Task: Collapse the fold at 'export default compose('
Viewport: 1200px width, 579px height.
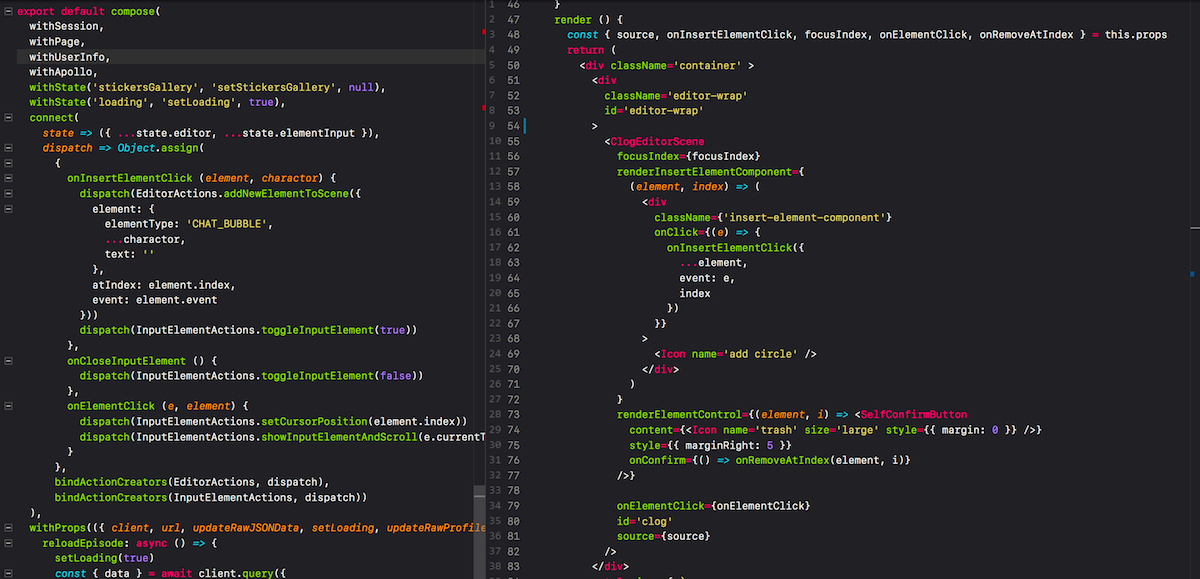Action: click(x=8, y=11)
